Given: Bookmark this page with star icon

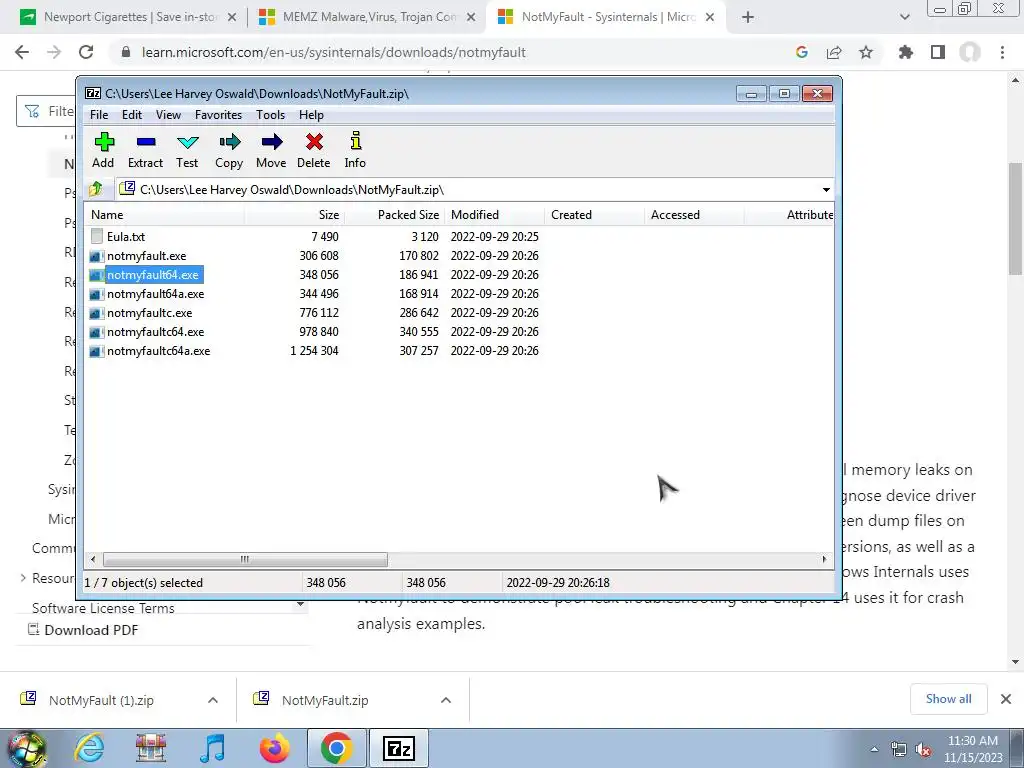Looking at the screenshot, I should pos(866,52).
